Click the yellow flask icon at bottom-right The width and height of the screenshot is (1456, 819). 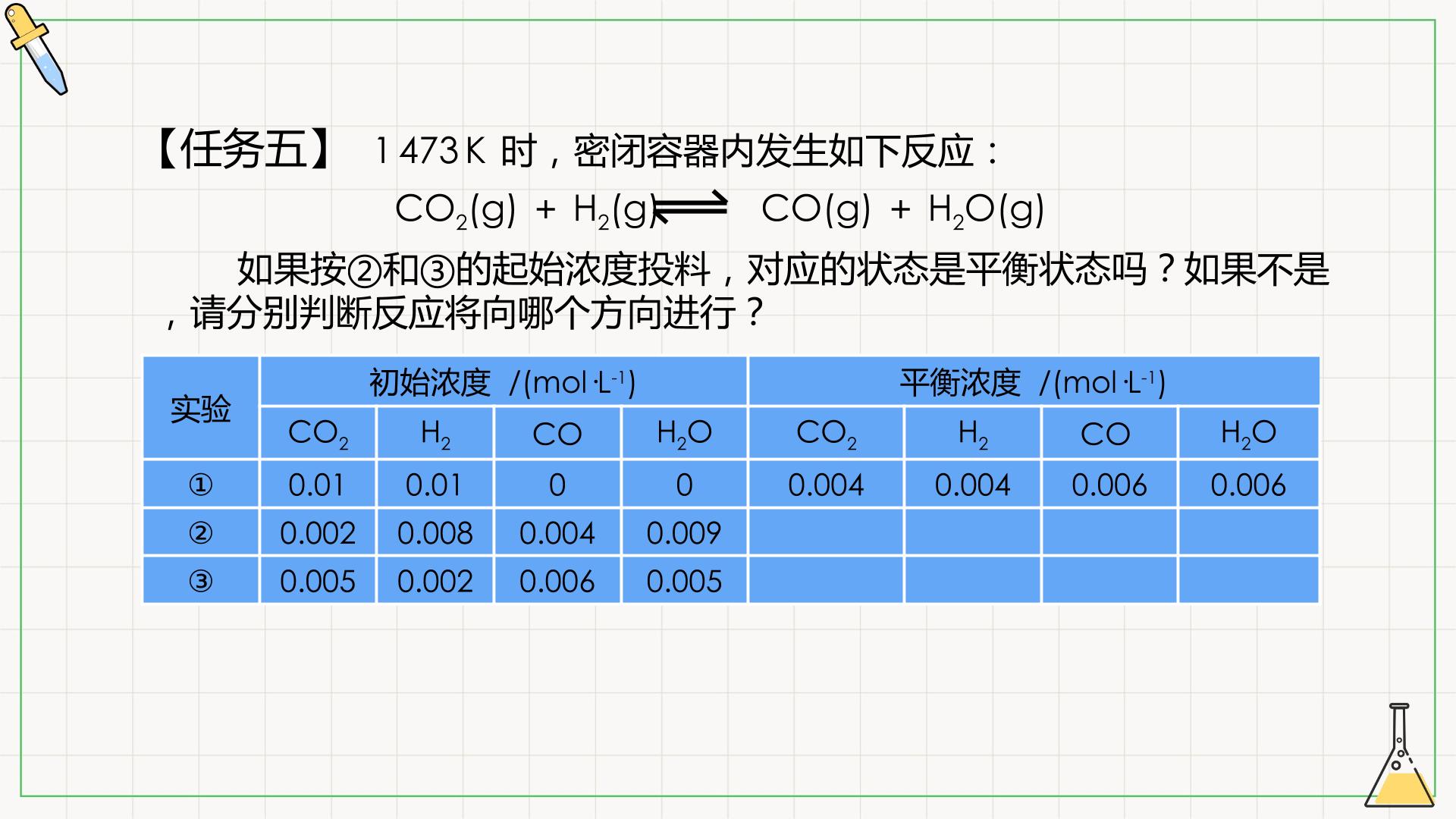tap(1400, 755)
